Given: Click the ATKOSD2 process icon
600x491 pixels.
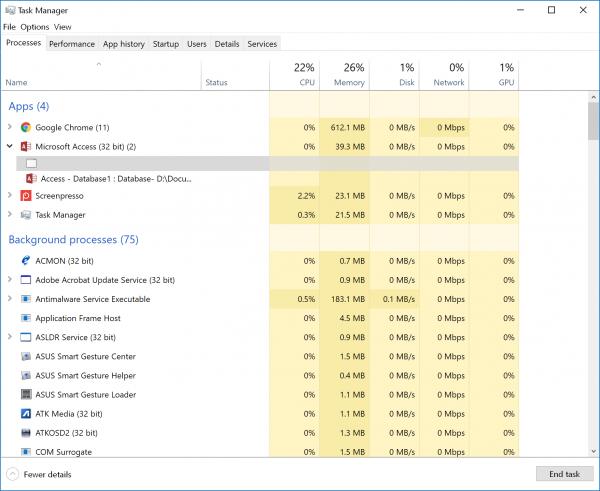Looking at the screenshot, I should click(26, 433).
